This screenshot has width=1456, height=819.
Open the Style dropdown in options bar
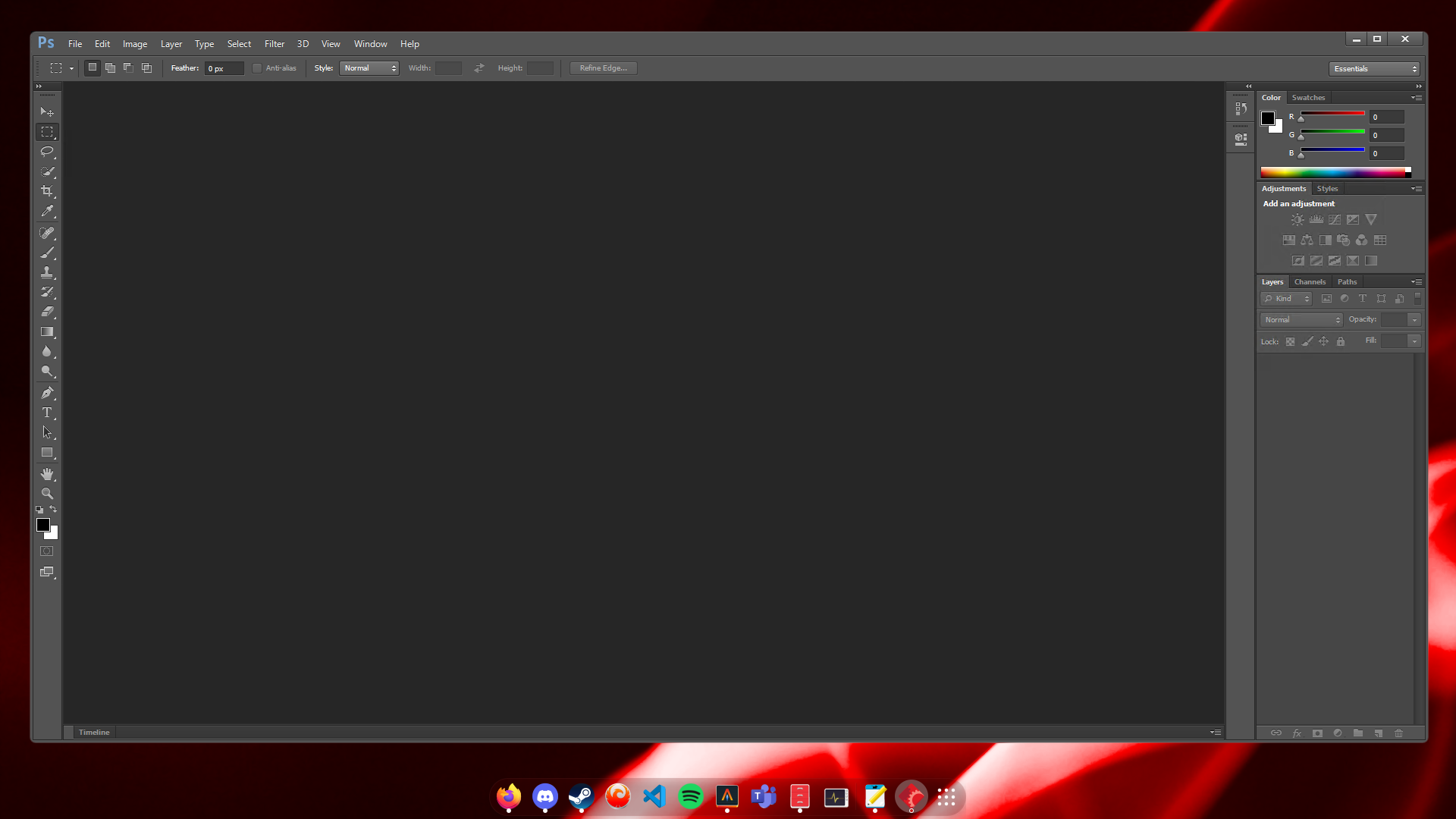point(369,67)
